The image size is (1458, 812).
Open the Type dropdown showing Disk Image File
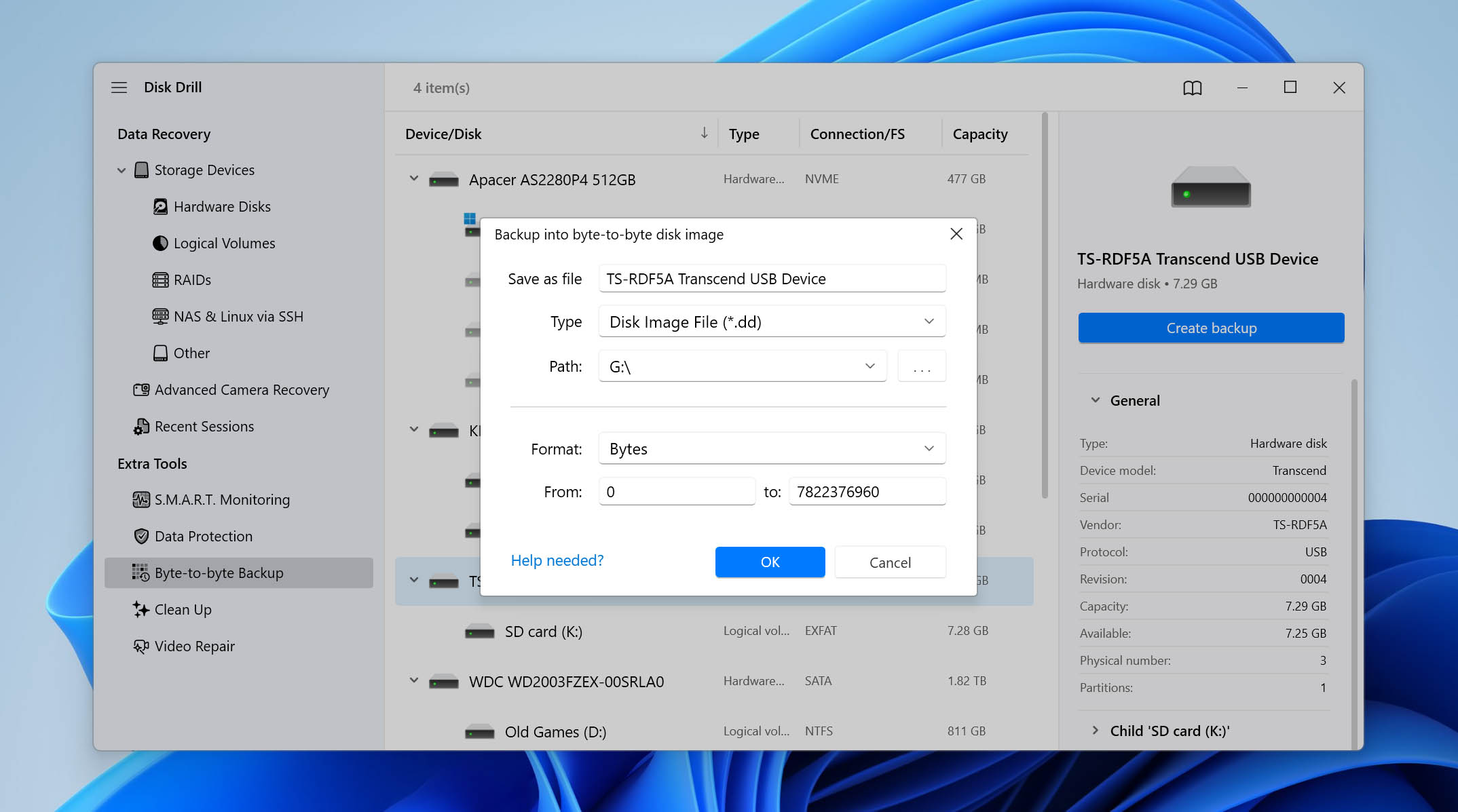pos(772,322)
